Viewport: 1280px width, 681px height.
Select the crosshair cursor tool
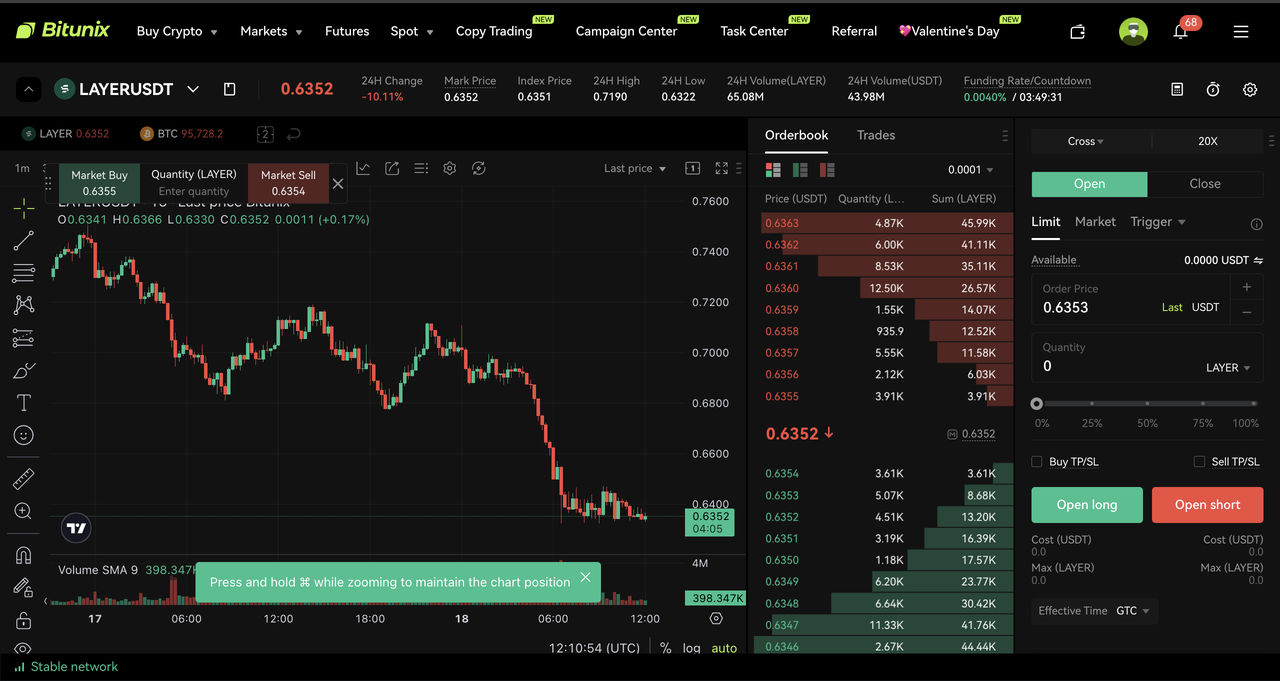coord(22,208)
